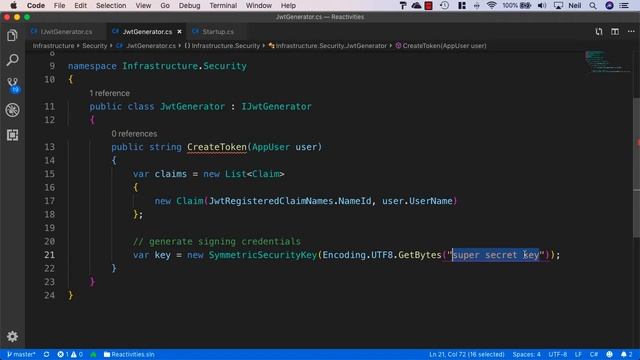This screenshot has width=640, height=360.
Task: Click the Security folder breadcrumb
Action: (x=95, y=46)
